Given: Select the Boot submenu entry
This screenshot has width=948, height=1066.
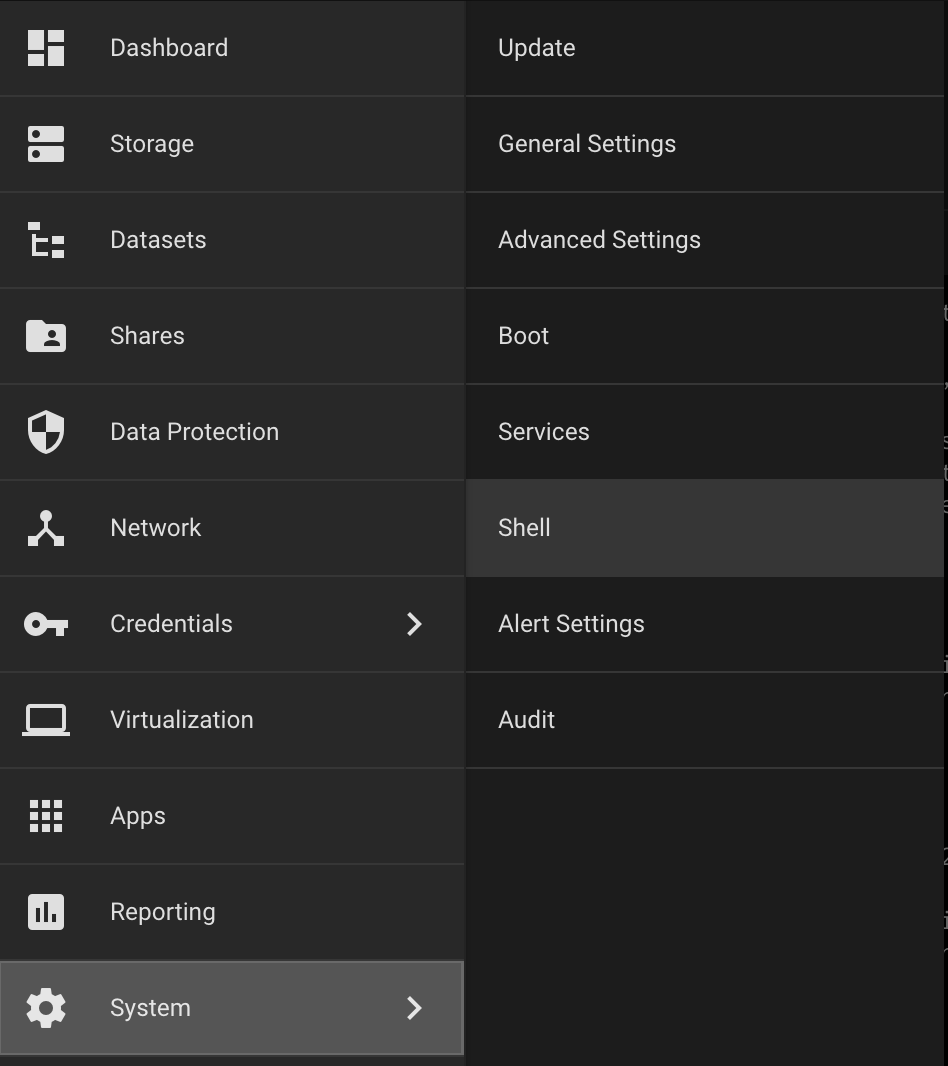Looking at the screenshot, I should click(x=524, y=336).
